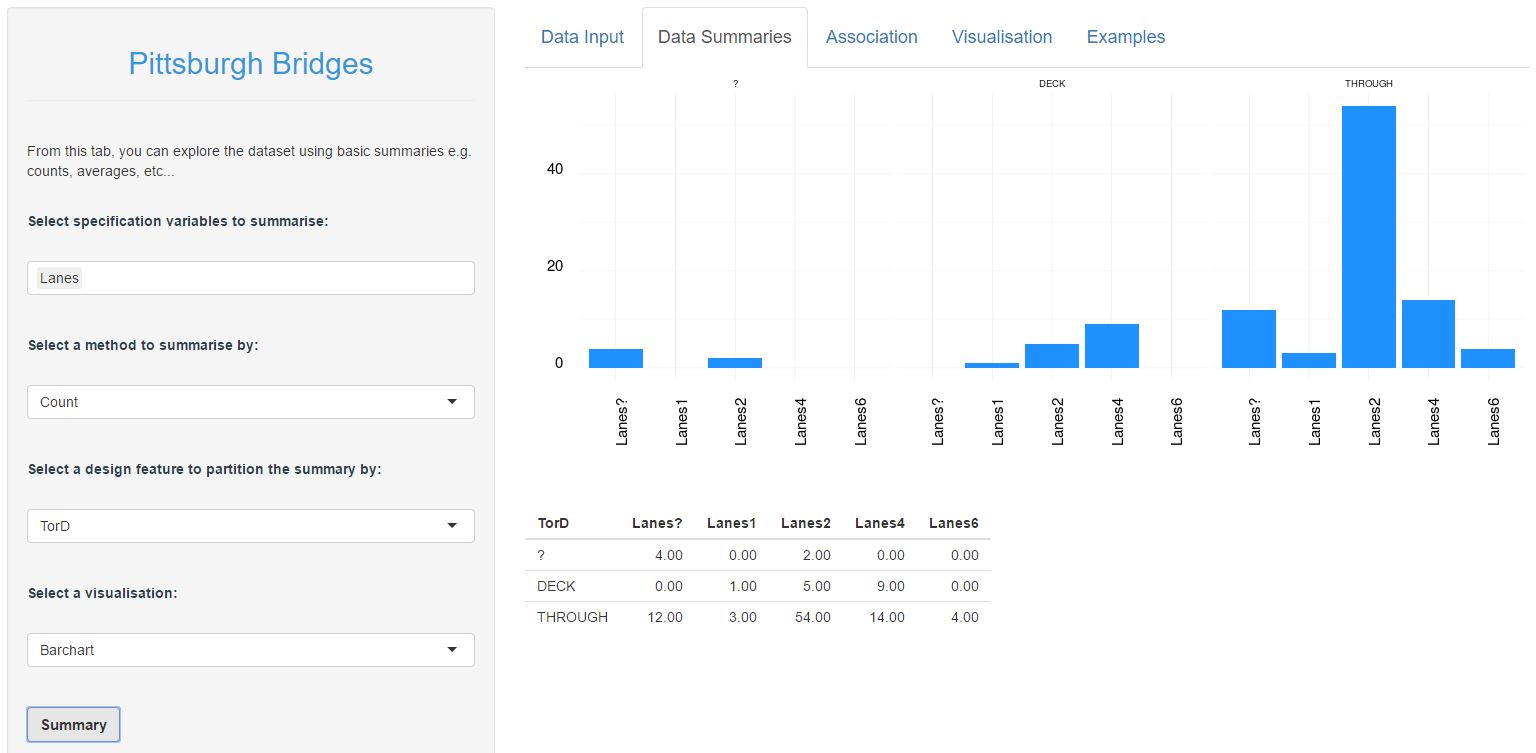
Task: Click the 40 label on the y-axis
Action: (x=555, y=170)
